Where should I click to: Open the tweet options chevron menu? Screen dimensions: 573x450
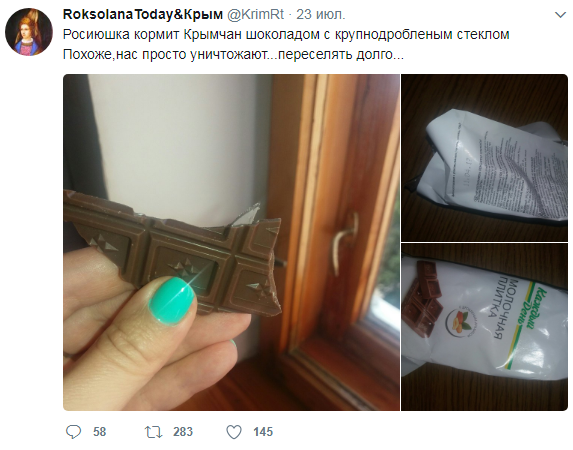tap(560, 15)
